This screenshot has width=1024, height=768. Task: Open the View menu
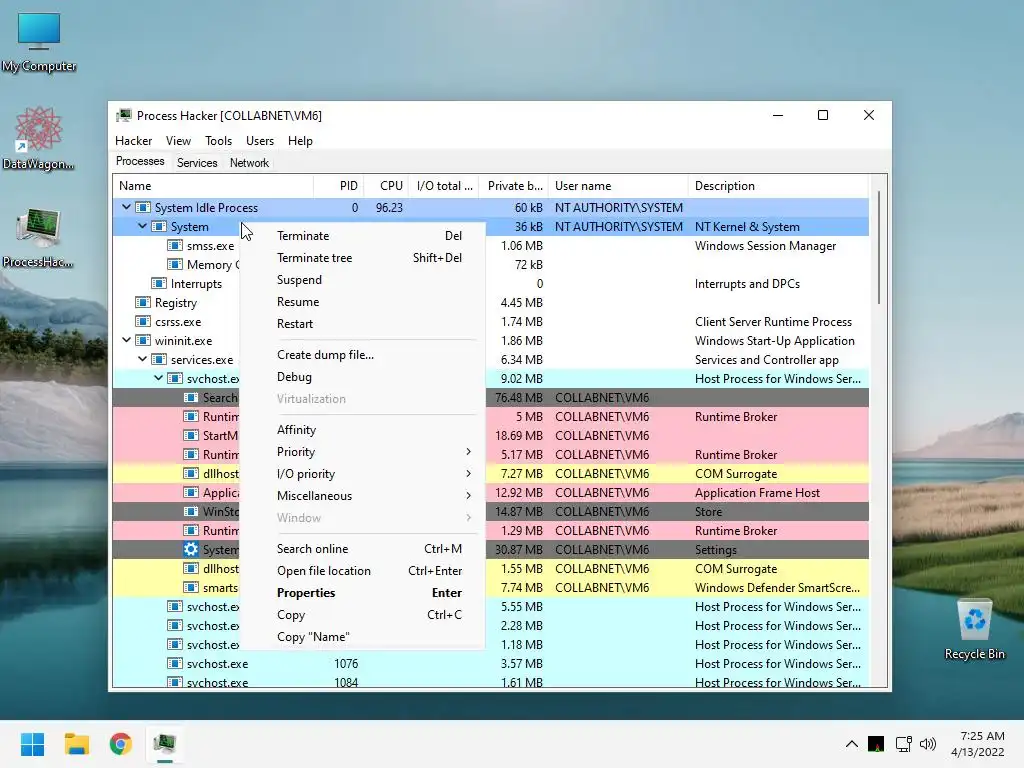tap(178, 140)
